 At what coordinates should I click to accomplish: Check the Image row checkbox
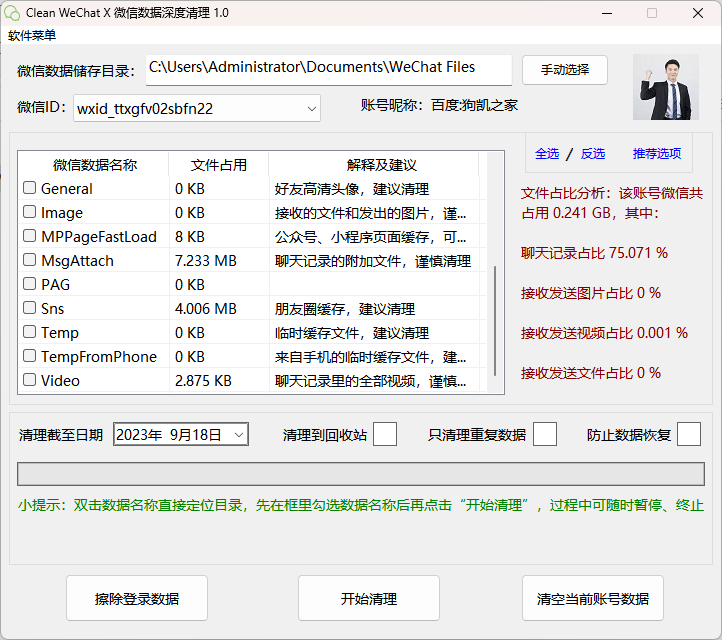29,212
